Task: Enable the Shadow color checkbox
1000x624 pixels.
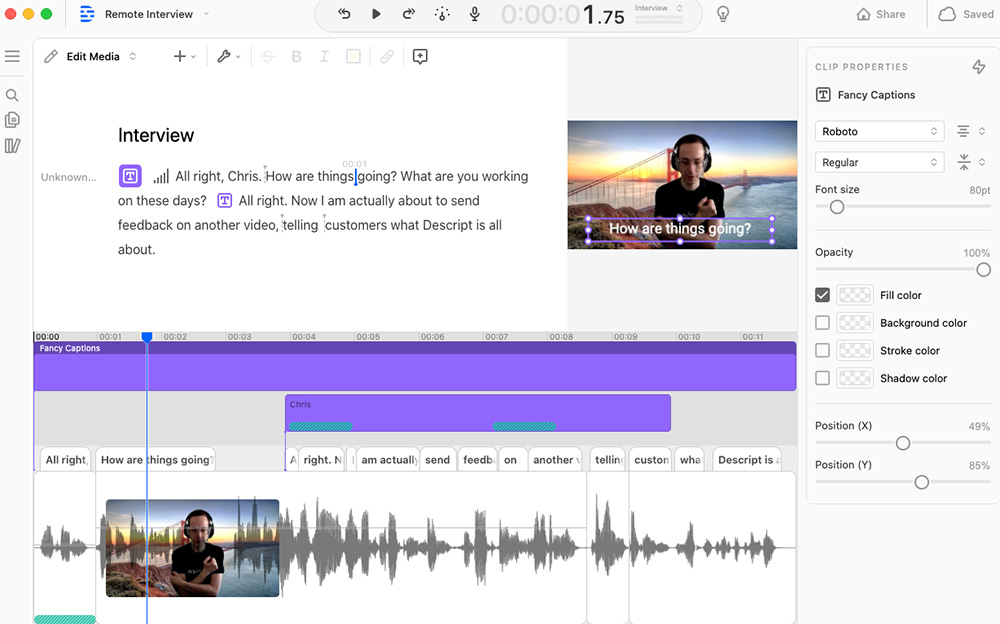Action: point(823,377)
